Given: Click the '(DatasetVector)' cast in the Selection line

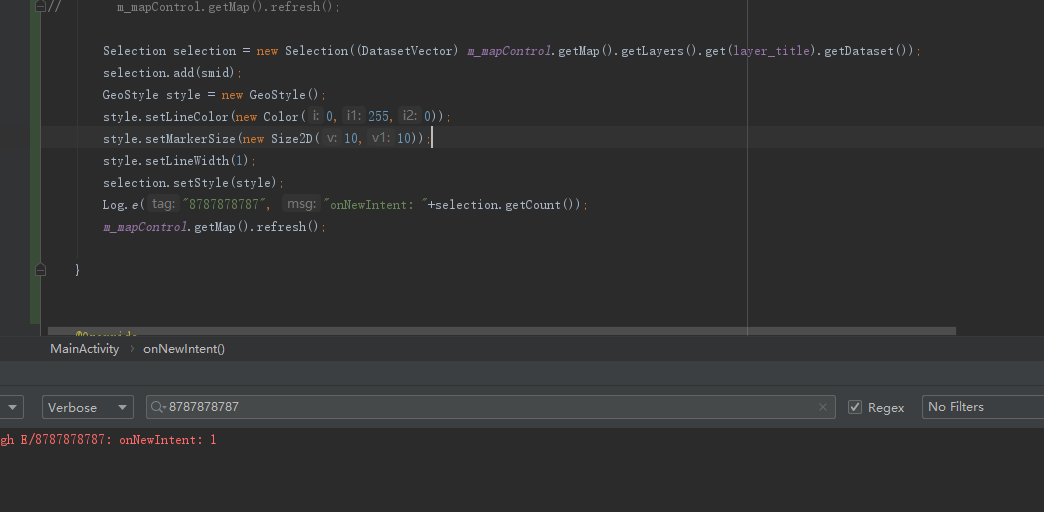Looking at the screenshot, I should 407,51.
